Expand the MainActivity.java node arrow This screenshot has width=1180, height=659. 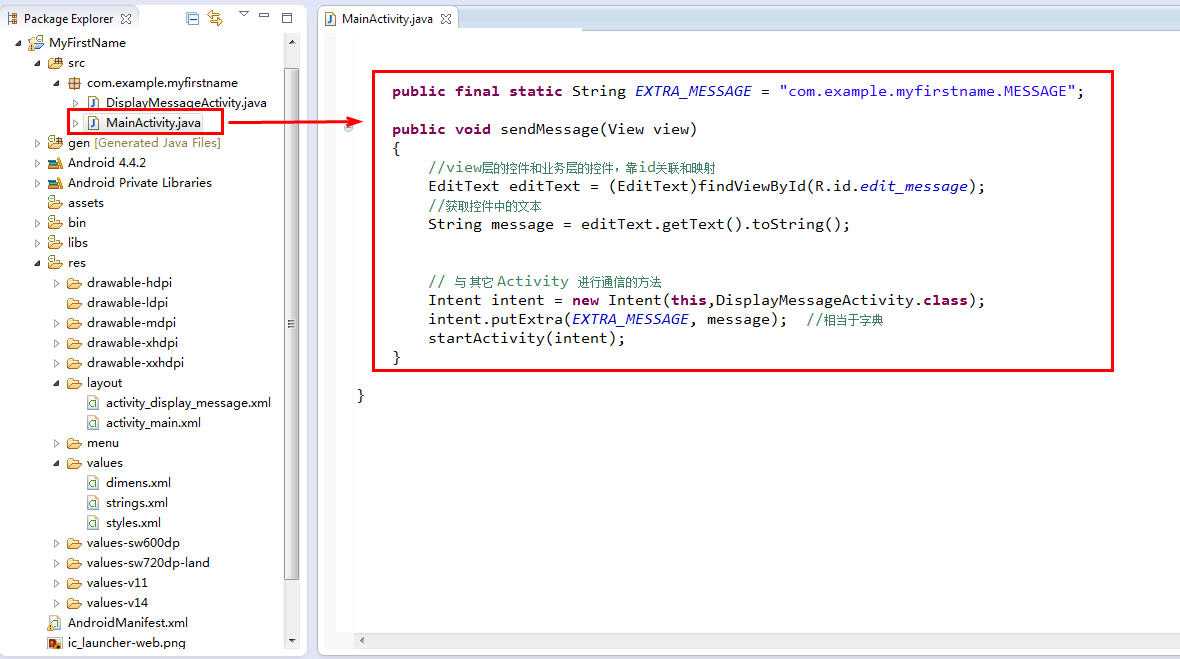pos(75,123)
